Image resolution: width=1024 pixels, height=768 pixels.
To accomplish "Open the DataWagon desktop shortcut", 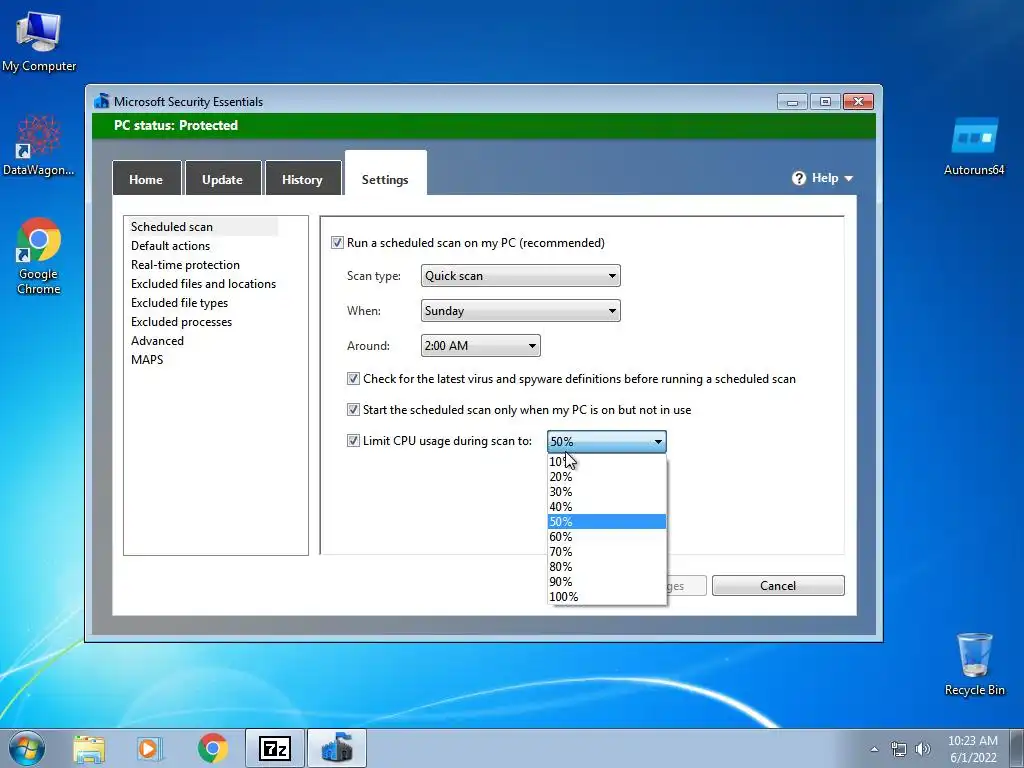I will [x=39, y=145].
